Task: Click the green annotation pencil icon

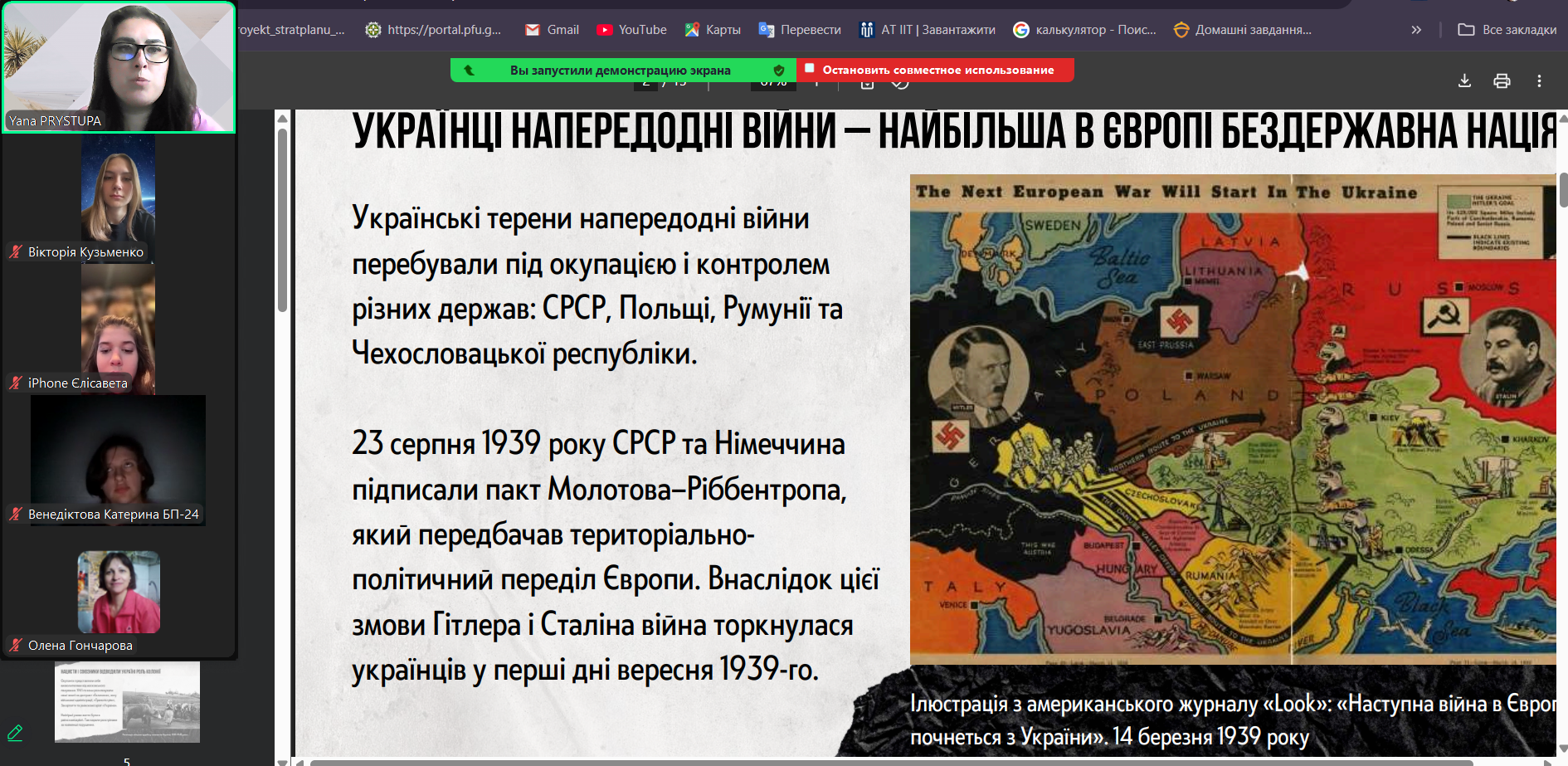Action: 15,733
